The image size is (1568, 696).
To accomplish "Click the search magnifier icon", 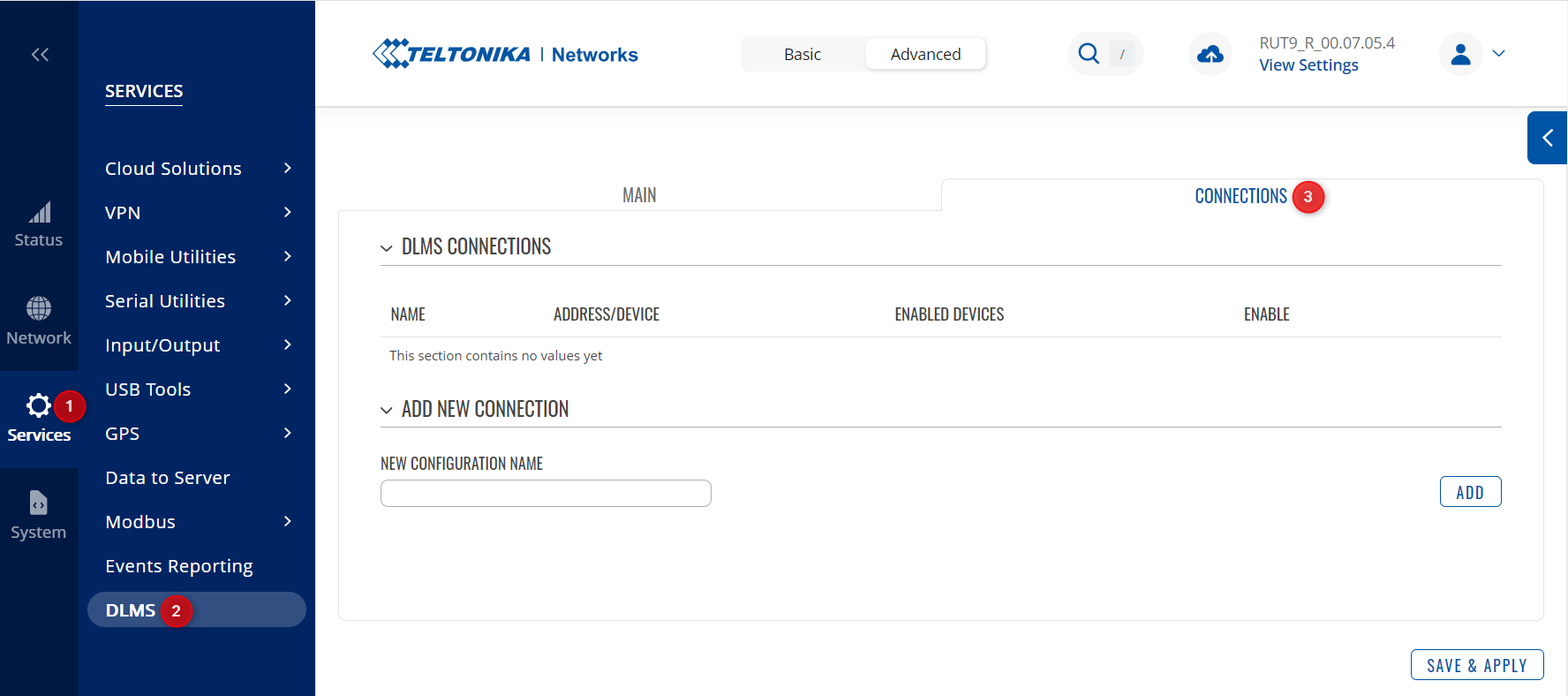I will [1089, 54].
